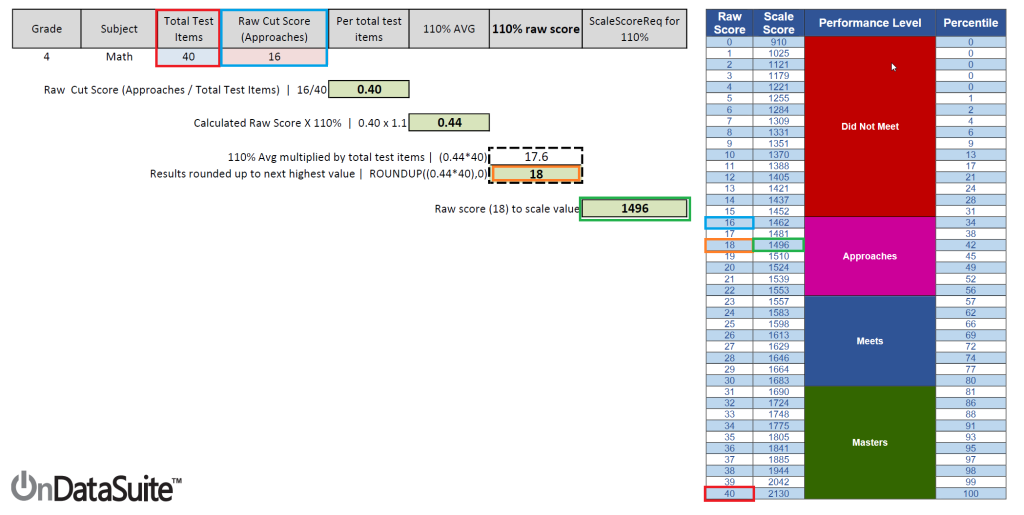This screenshot has height=515, width=1024.
Task: Click the green Masters performance block
Action: point(869,442)
